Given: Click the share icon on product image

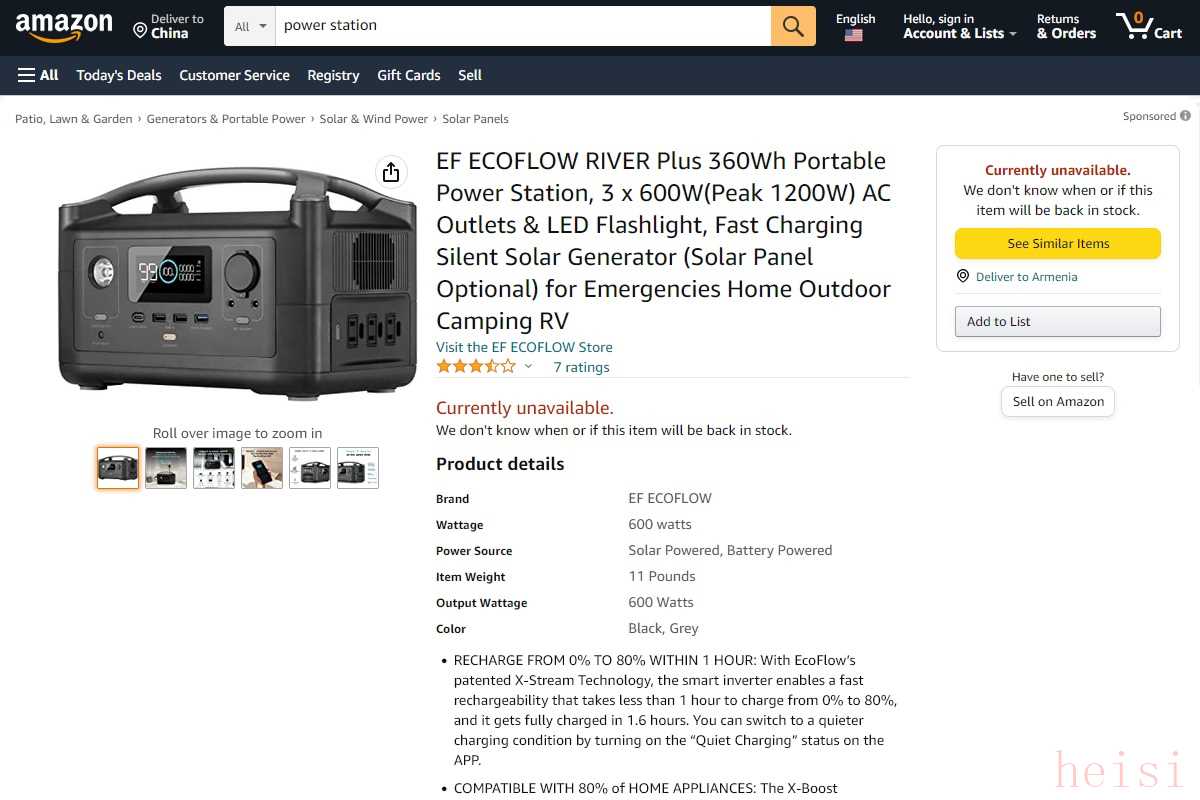Looking at the screenshot, I should pyautogui.click(x=391, y=172).
